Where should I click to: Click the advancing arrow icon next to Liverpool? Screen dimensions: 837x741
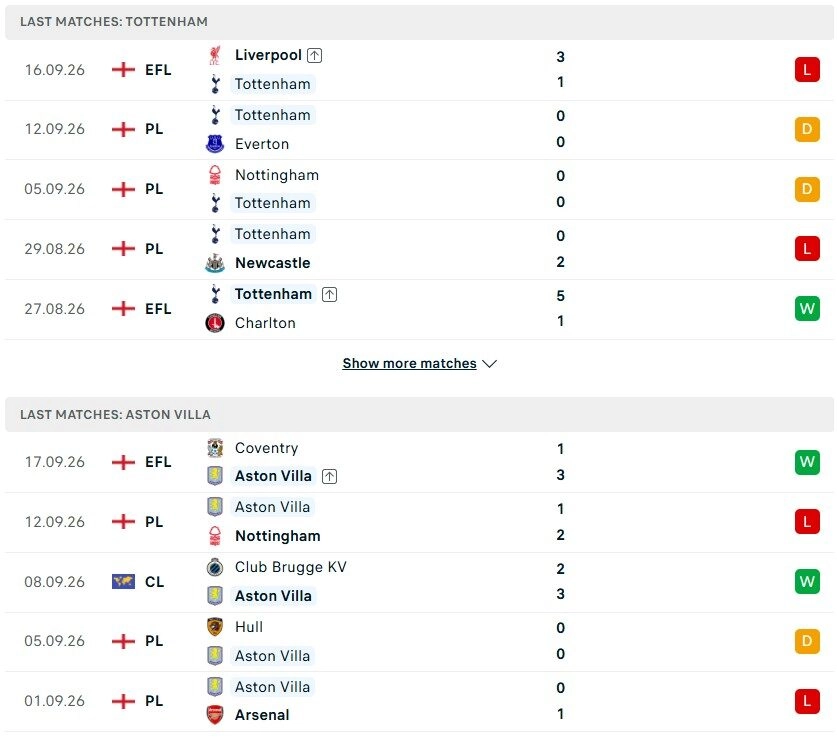(x=314, y=55)
